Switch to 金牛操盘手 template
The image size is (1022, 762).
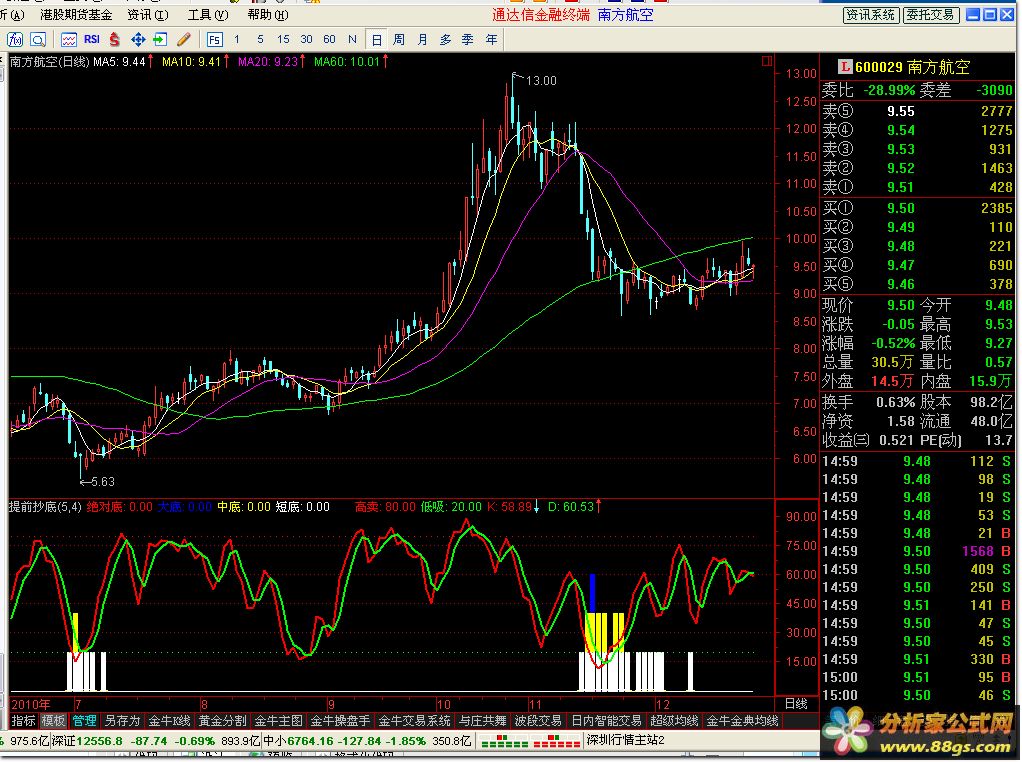click(340, 721)
